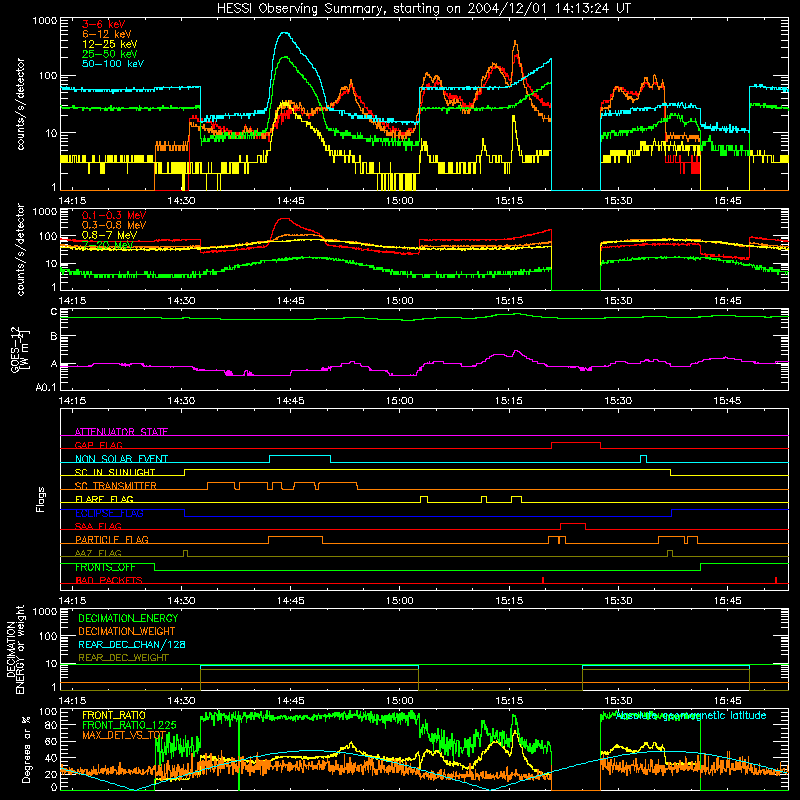The width and height of the screenshot is (800, 800).
Task: Click the raised GAP_FLAG segment near 15:25
Action: [x=576, y=443]
